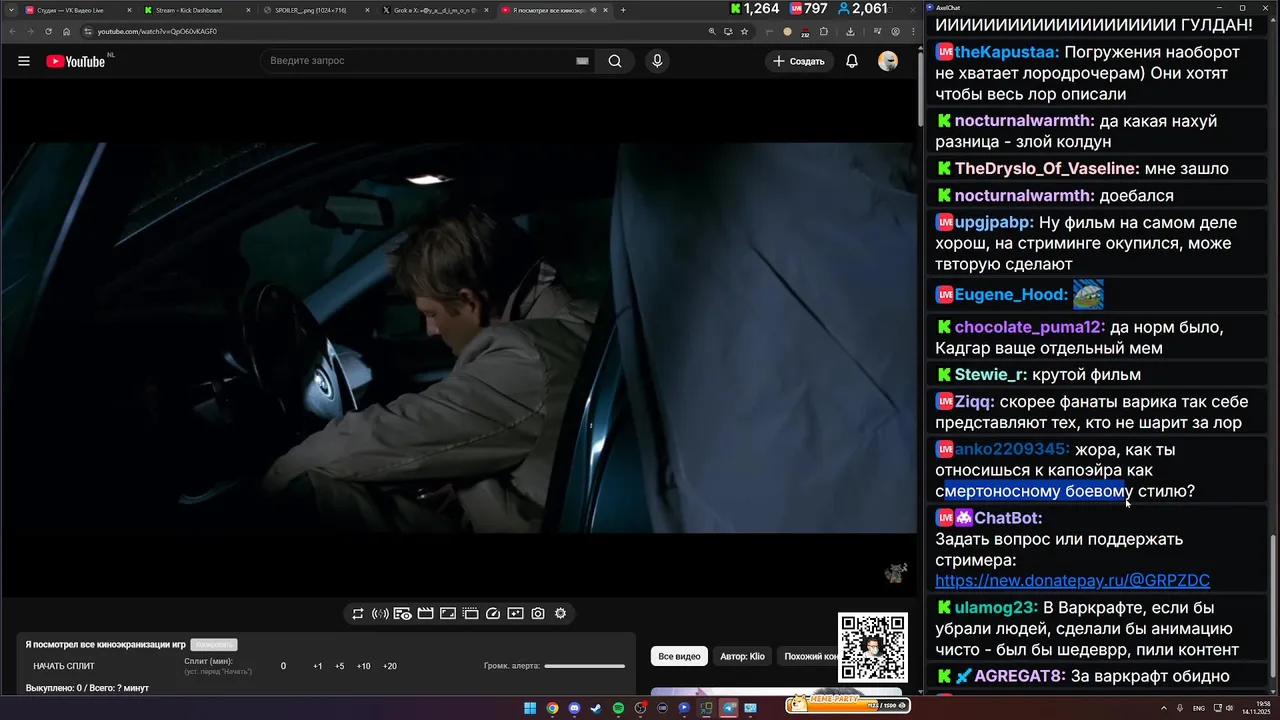The width and height of the screenshot is (1280, 720).
Task: Open Spotify from the taskbar
Action: coord(618,708)
